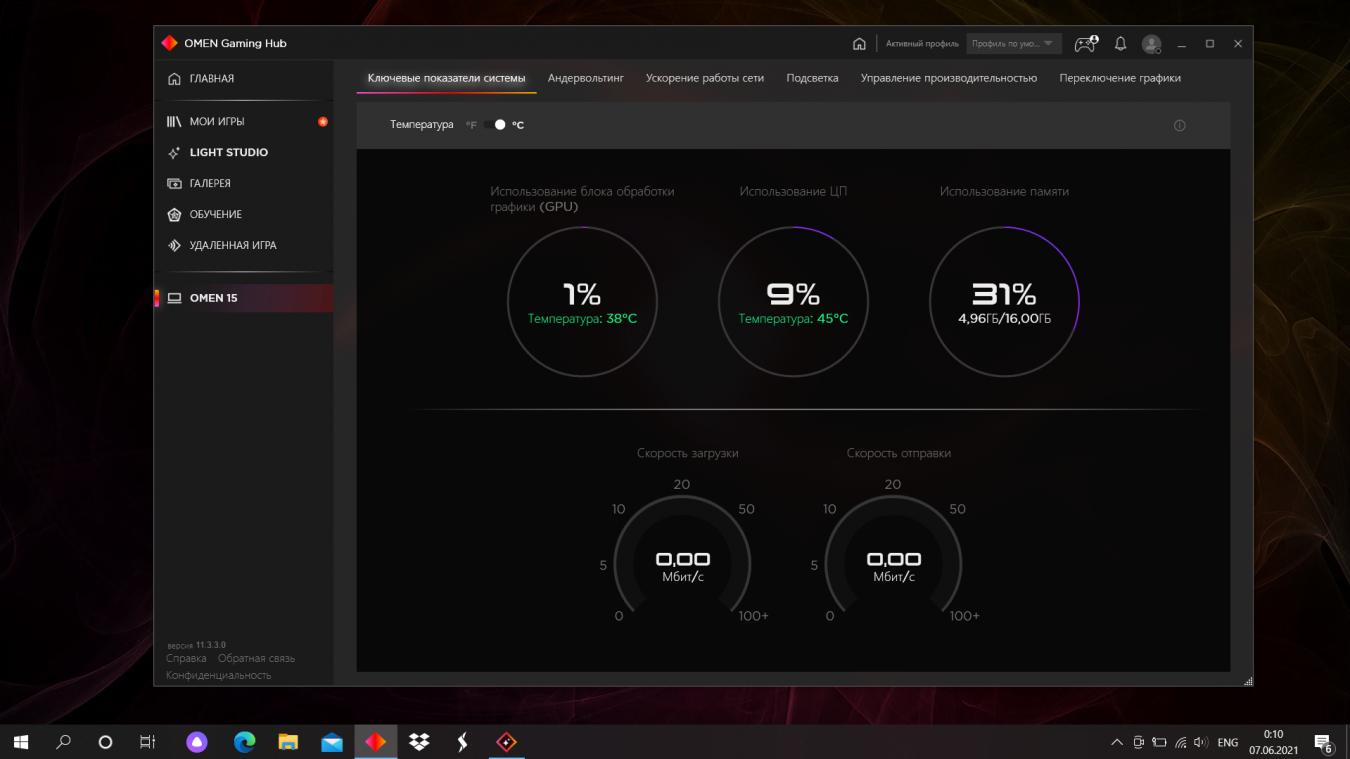This screenshot has height=759, width=1350.
Task: Open 'Управление производительностью' tab
Action: [948, 78]
